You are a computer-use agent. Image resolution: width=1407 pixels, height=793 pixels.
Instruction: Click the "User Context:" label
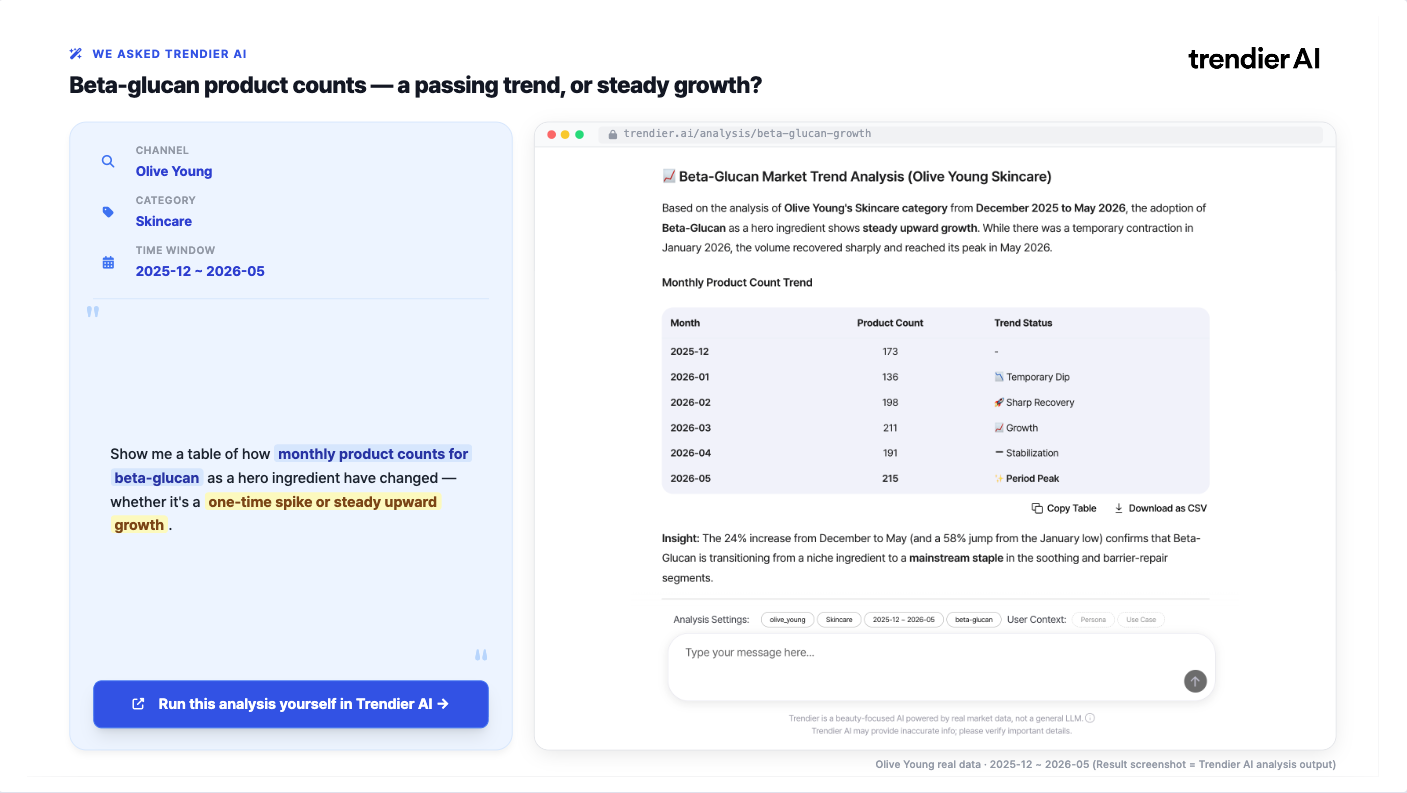[x=1037, y=620]
